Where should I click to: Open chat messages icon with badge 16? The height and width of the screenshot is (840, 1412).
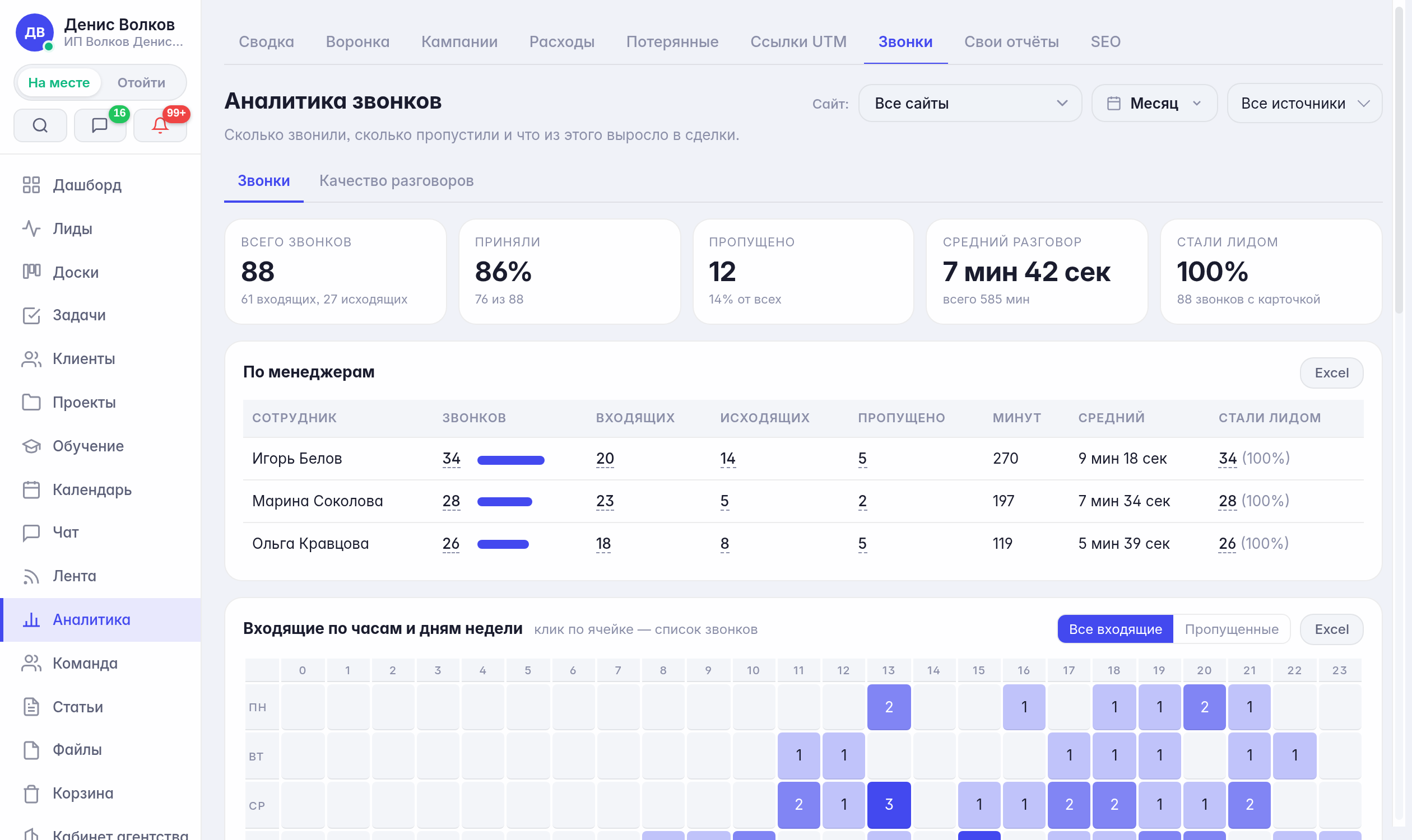point(100,125)
